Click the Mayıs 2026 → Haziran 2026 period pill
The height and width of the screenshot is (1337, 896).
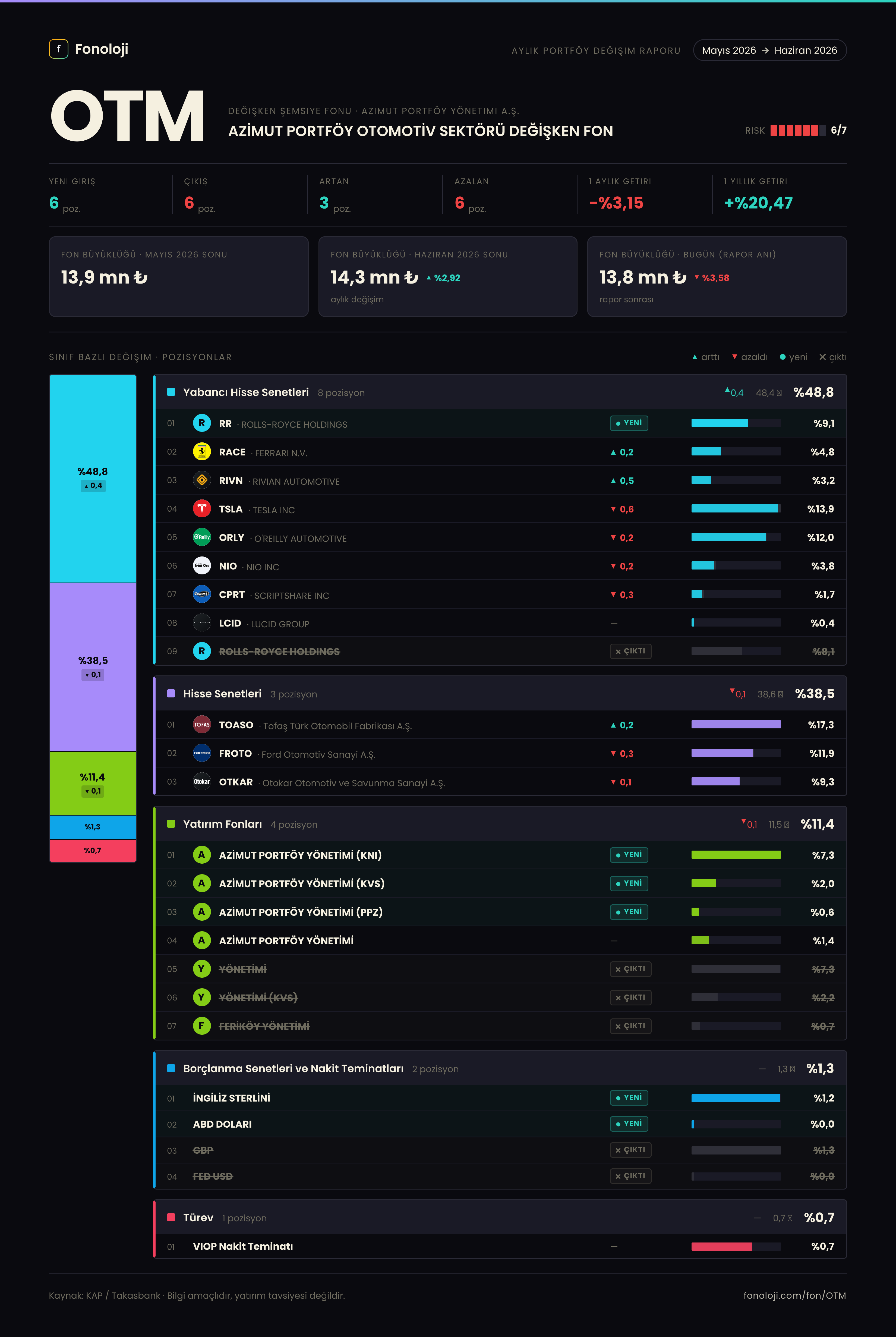[770, 50]
